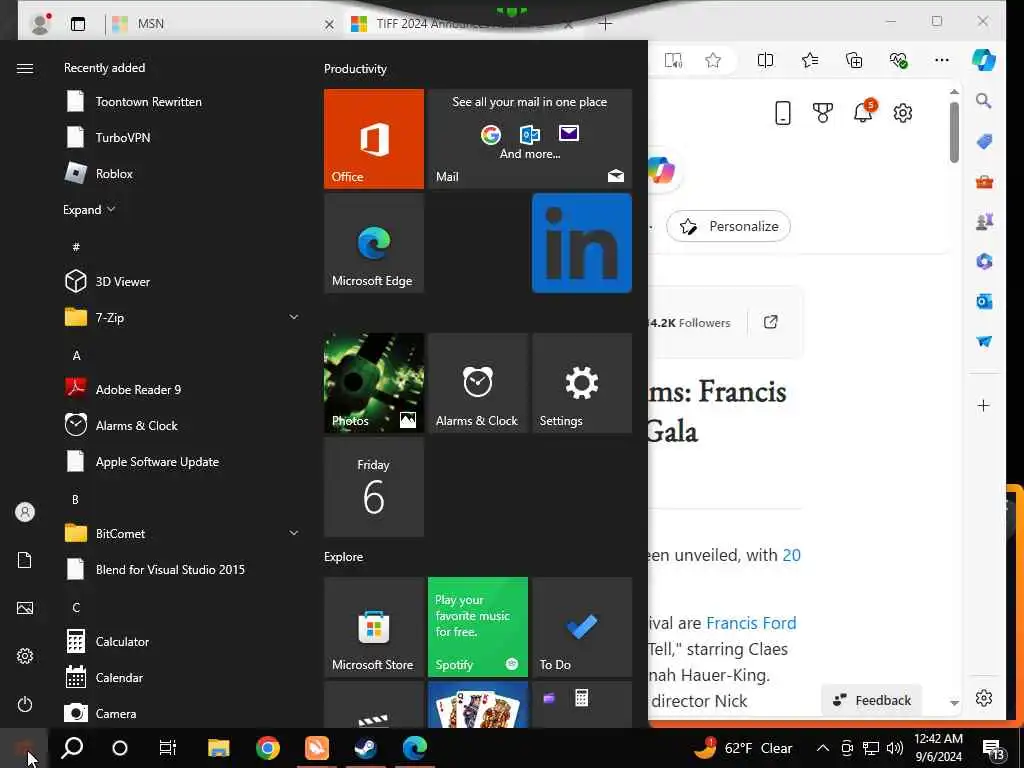The width and height of the screenshot is (1024, 768).
Task: Expand the Recently added list
Action: click(89, 210)
